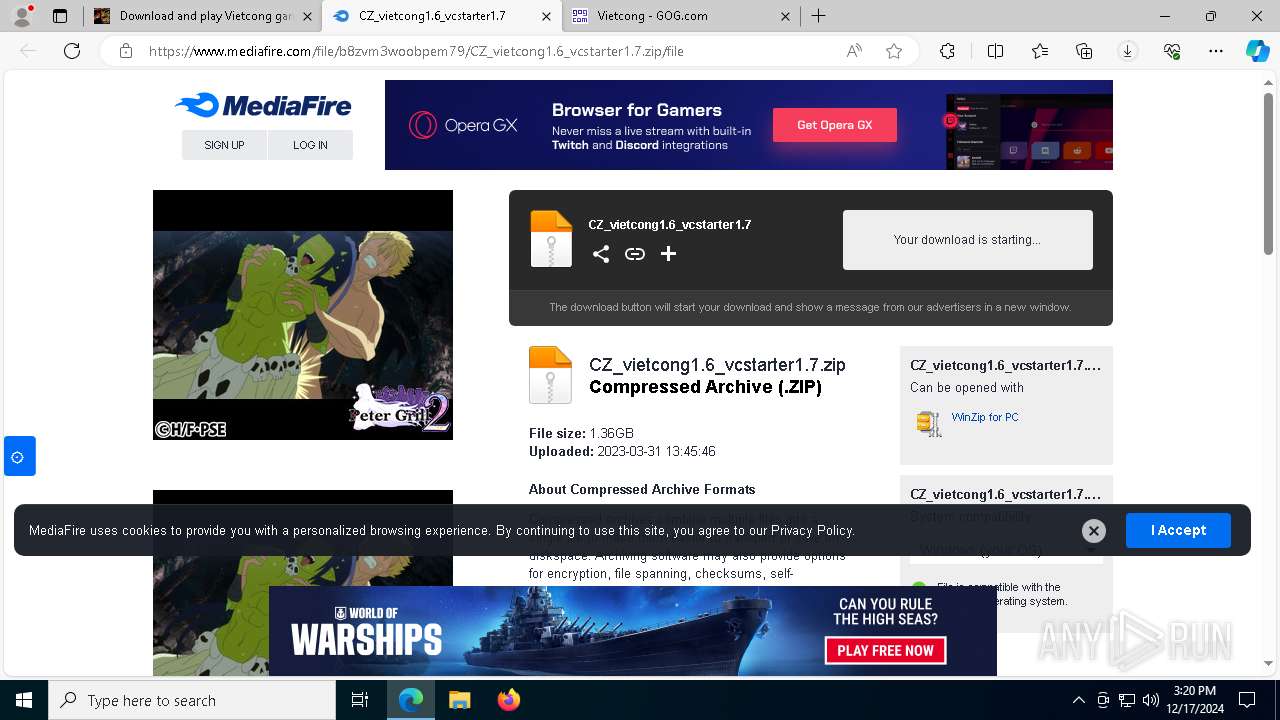
Task: Close the CZ_vietcong1.6_vcstarter1.7 tab
Action: [546, 16]
